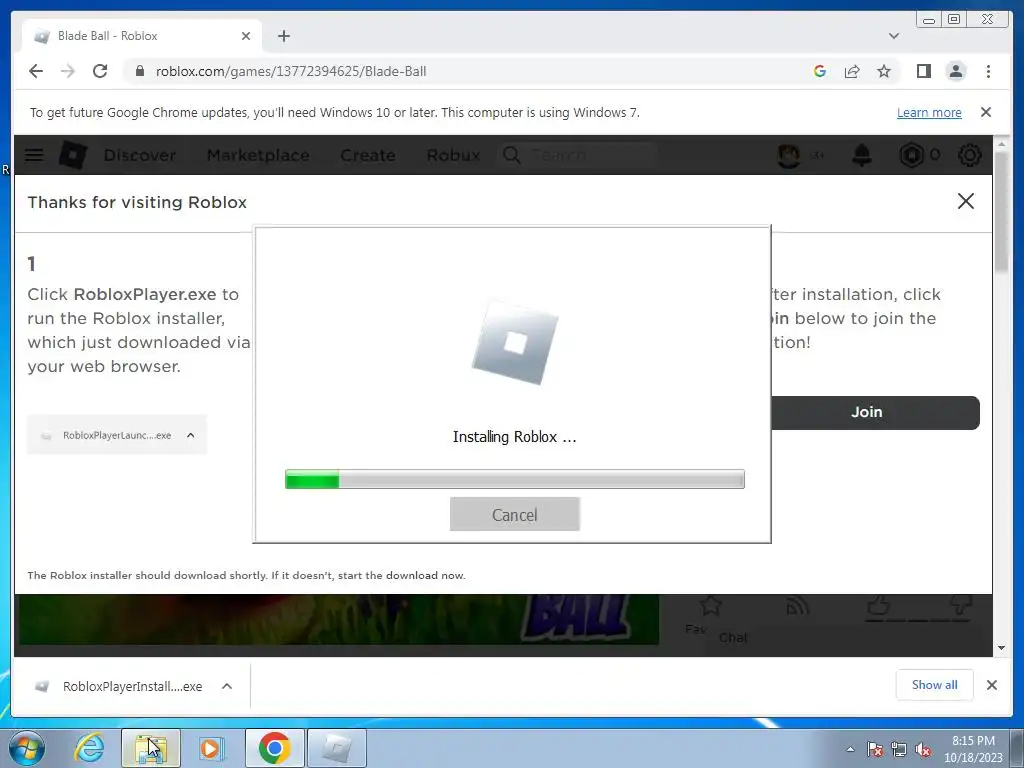Screen dimensions: 1024x768
Task: Show hidden system tray icons
Action: point(850,750)
